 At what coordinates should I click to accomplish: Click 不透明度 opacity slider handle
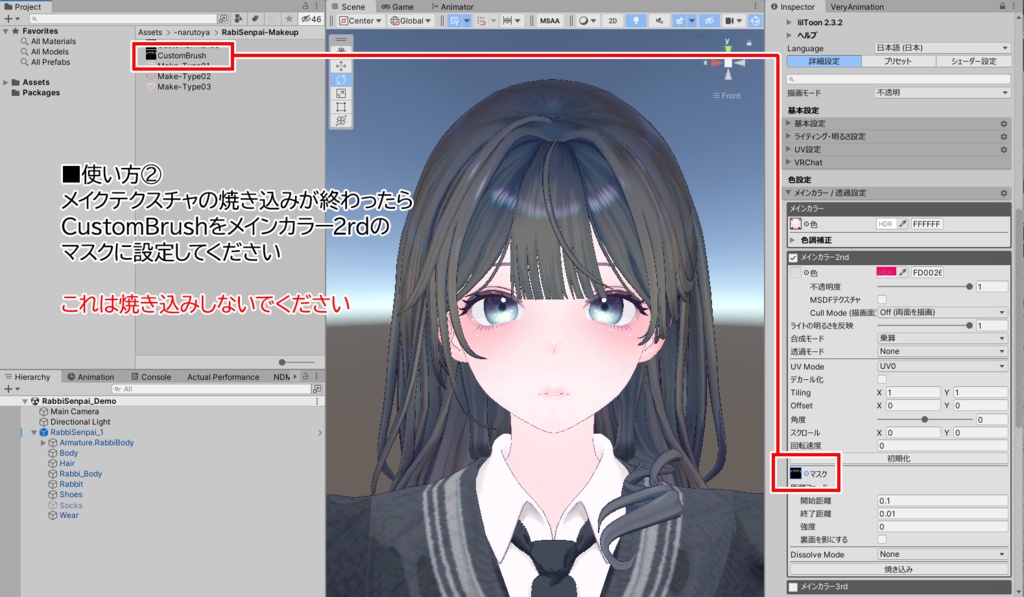969,287
